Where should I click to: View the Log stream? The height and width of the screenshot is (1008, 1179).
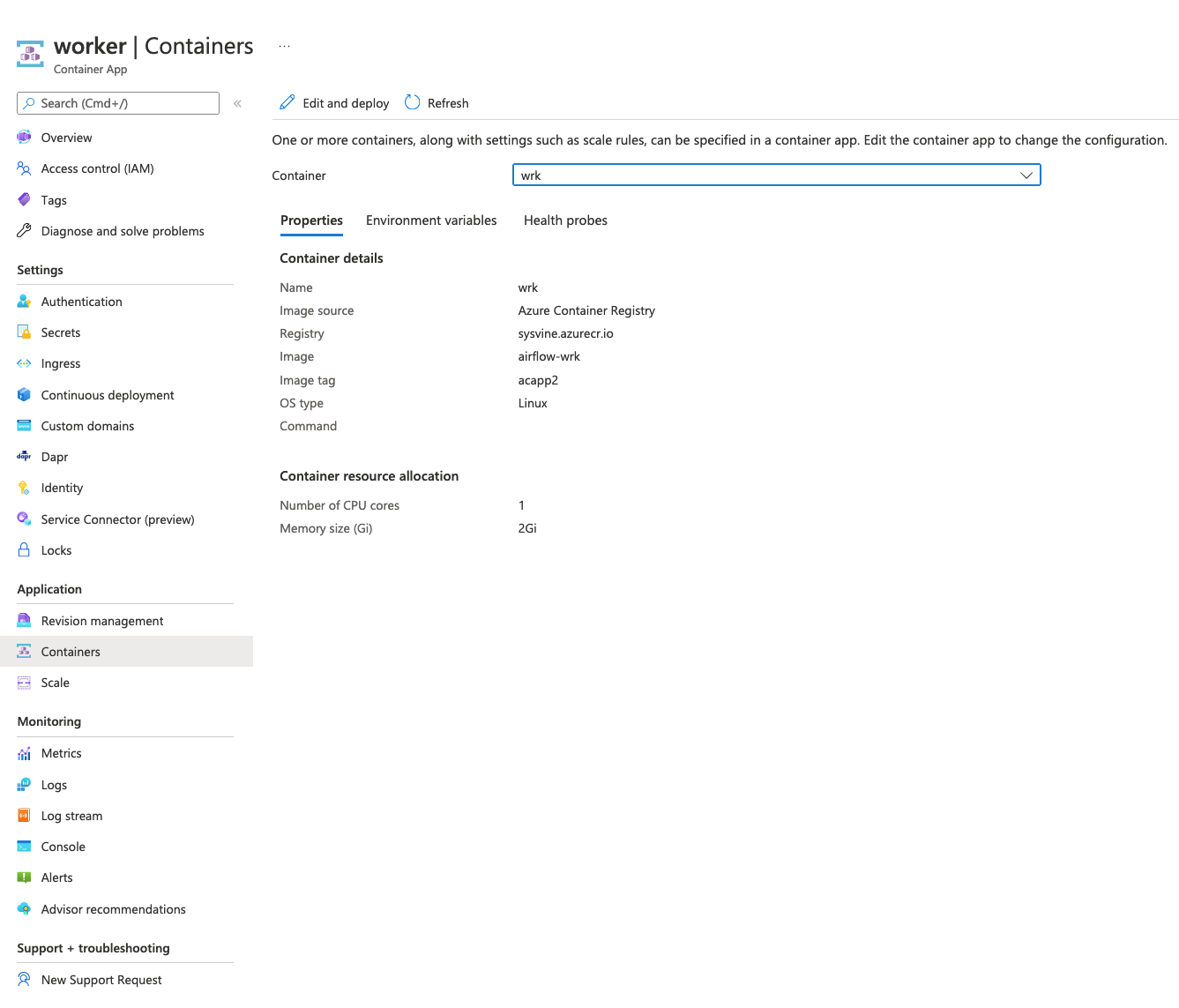[71, 816]
